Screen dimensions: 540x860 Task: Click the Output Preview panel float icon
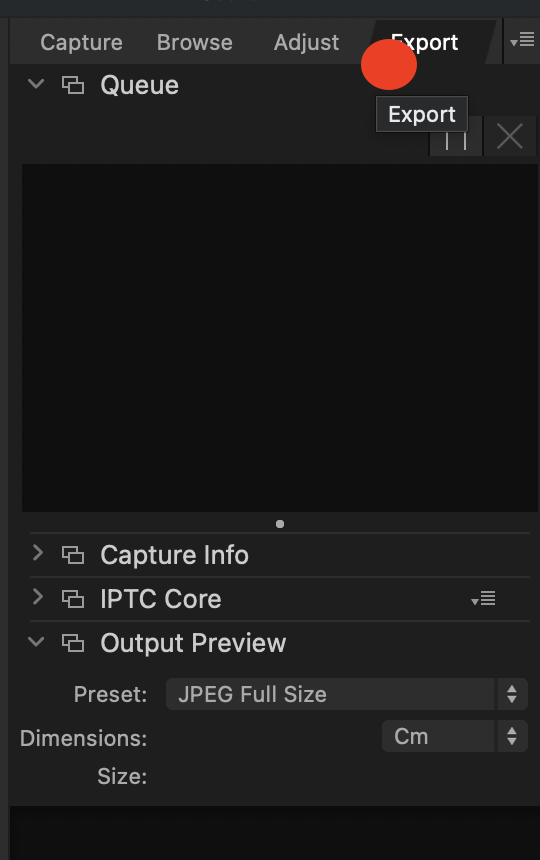pos(73,643)
